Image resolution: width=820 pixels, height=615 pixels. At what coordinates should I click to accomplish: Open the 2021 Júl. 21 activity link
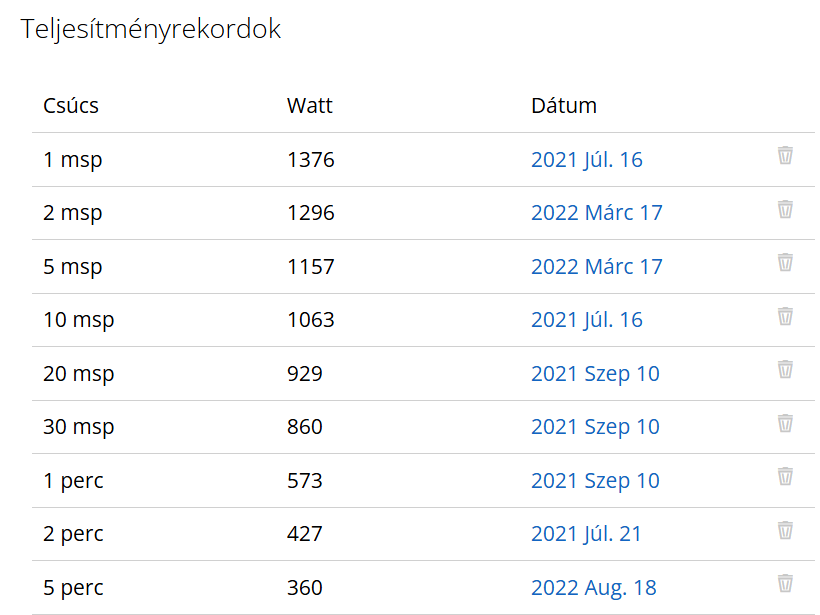point(586,534)
